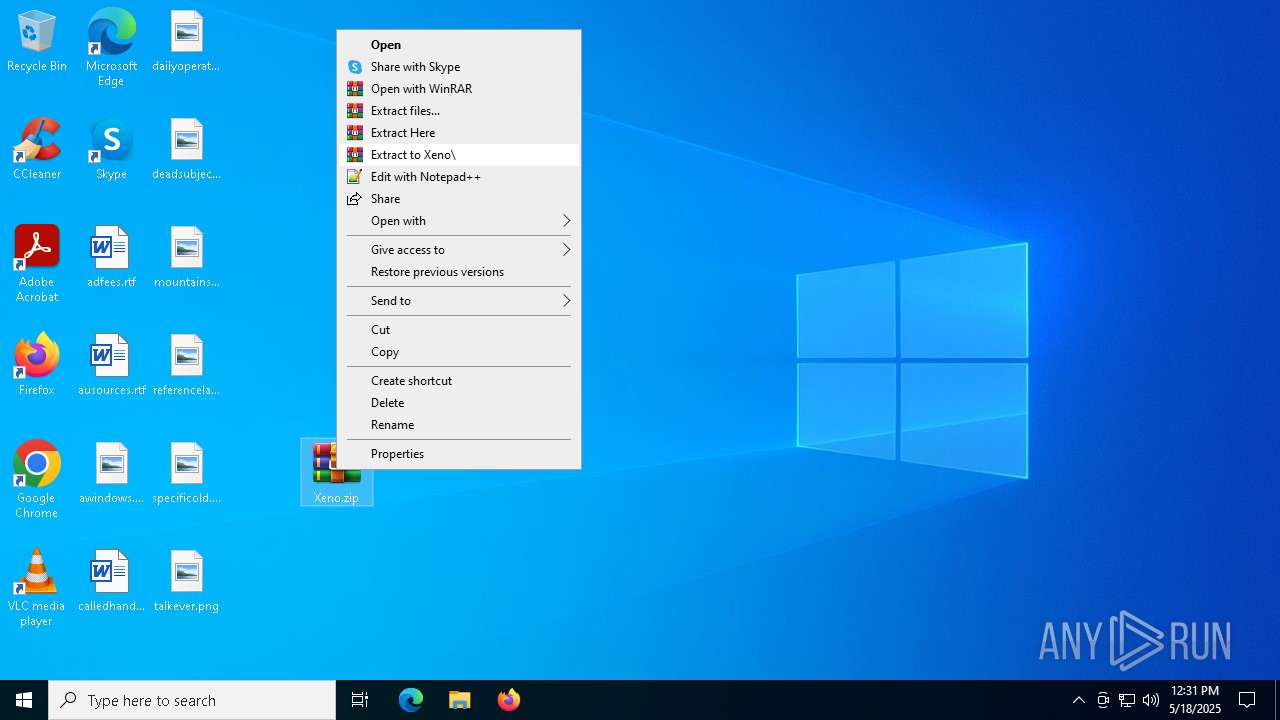The image size is (1280, 720).
Task: Select the specificold... image file
Action: [x=186, y=474]
